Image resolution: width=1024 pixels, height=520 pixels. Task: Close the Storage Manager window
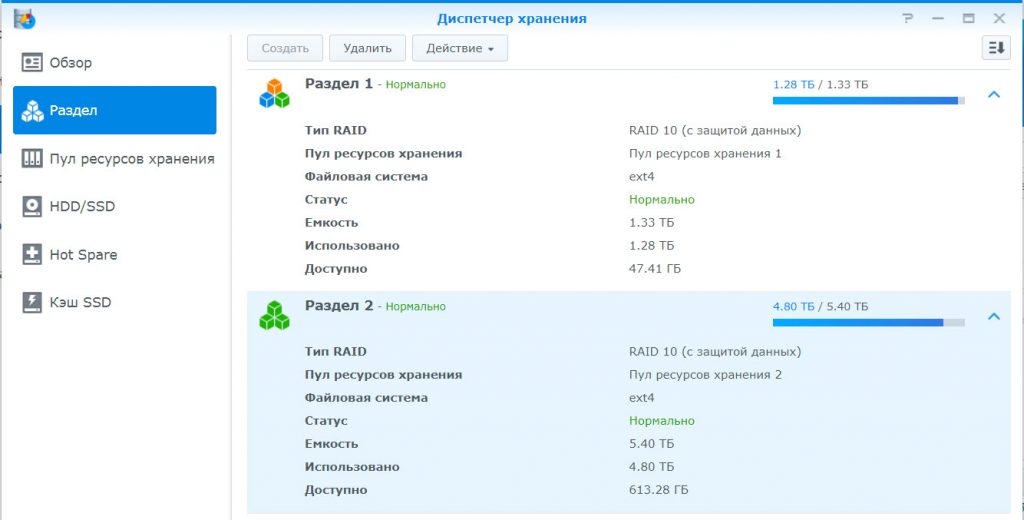(999, 18)
